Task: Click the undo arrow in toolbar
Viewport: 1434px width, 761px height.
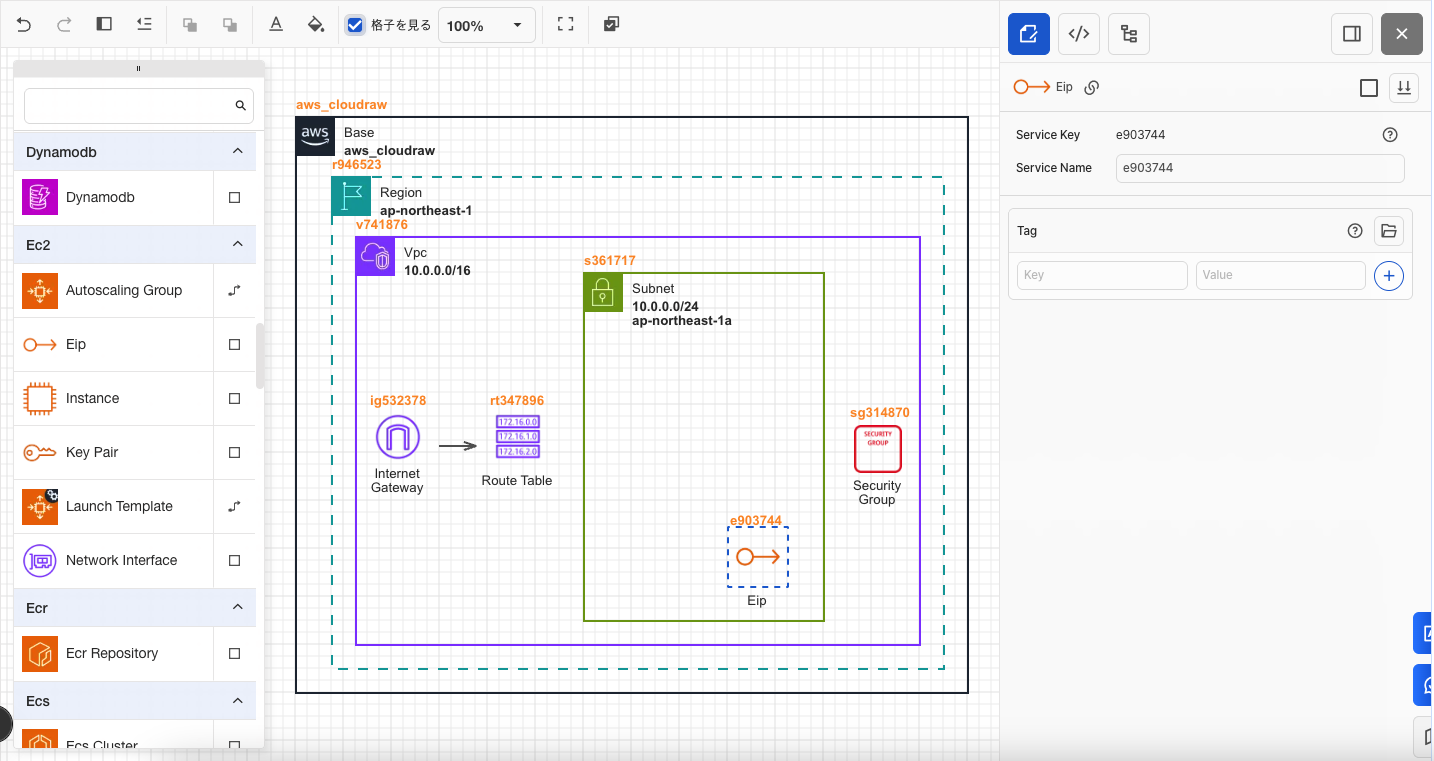Action: (24, 25)
